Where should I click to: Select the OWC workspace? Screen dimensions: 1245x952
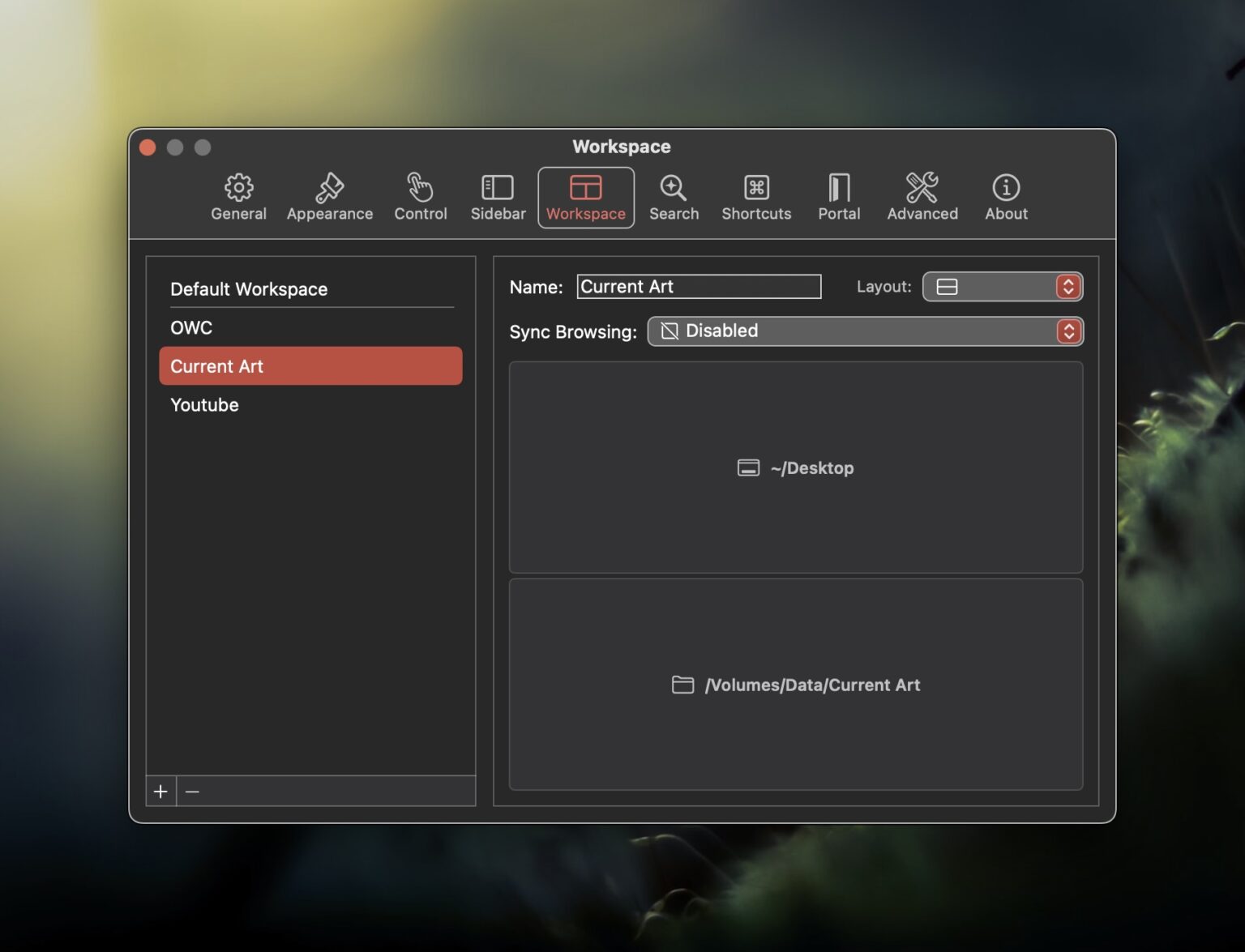(x=191, y=327)
